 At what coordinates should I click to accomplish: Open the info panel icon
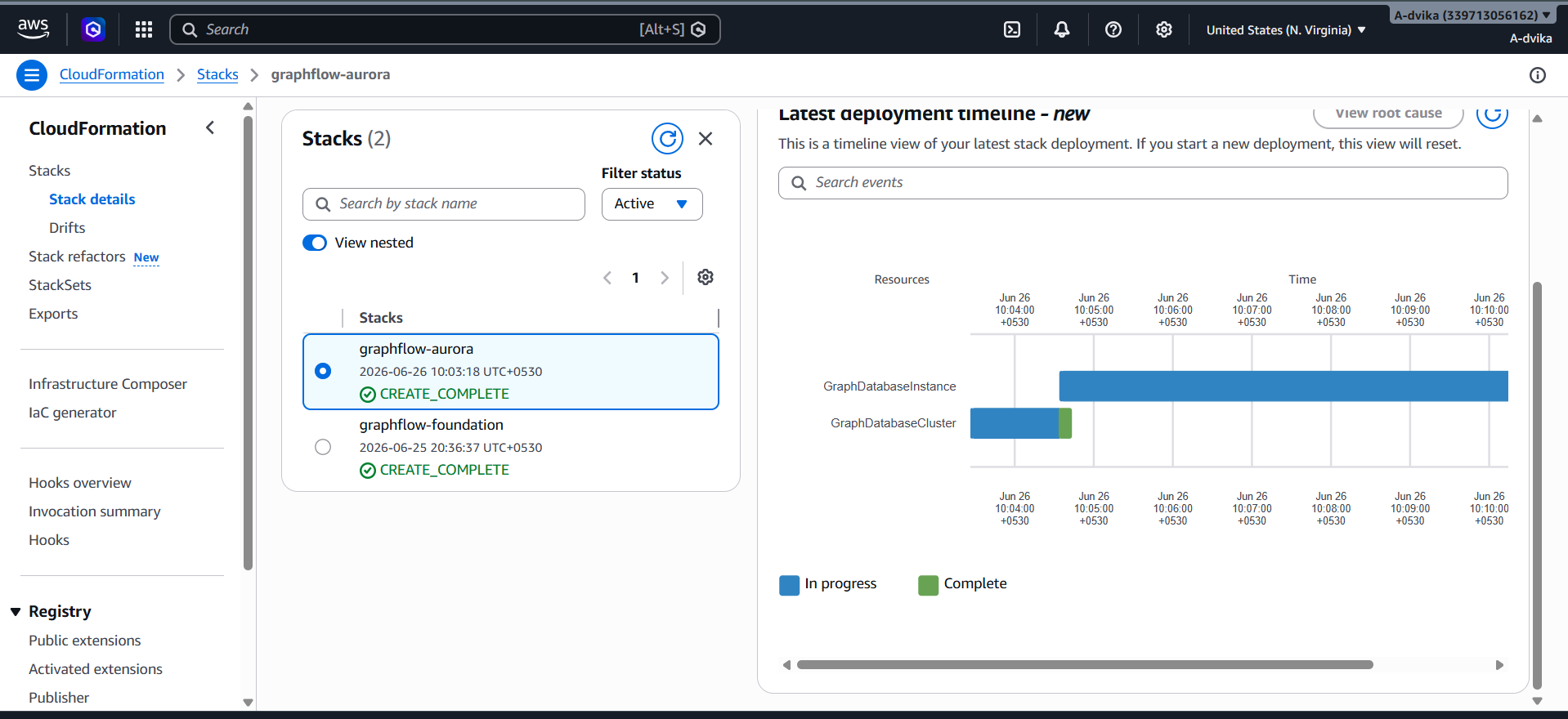click(x=1538, y=75)
